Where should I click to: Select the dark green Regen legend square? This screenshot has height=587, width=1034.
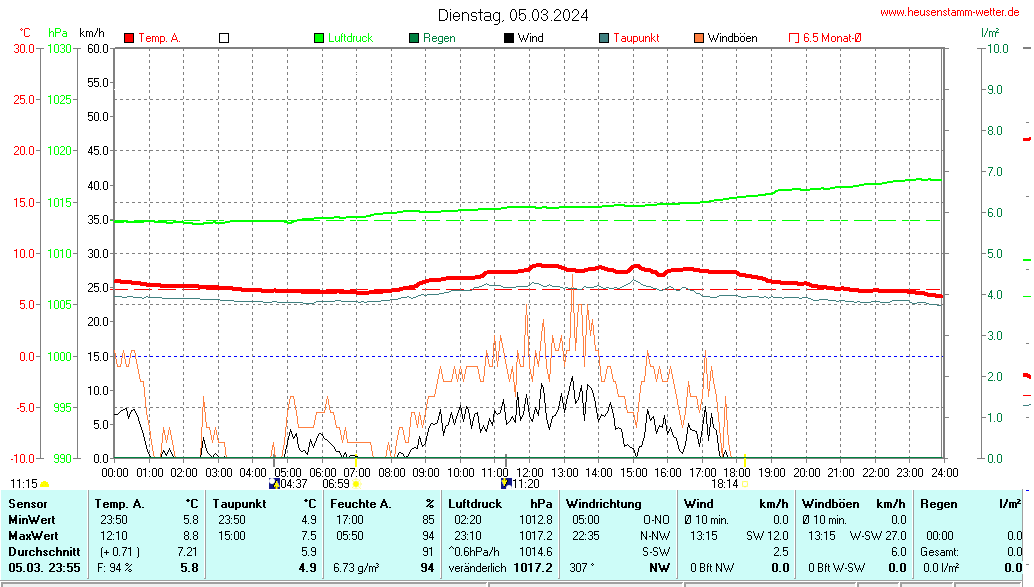pyautogui.click(x=414, y=38)
